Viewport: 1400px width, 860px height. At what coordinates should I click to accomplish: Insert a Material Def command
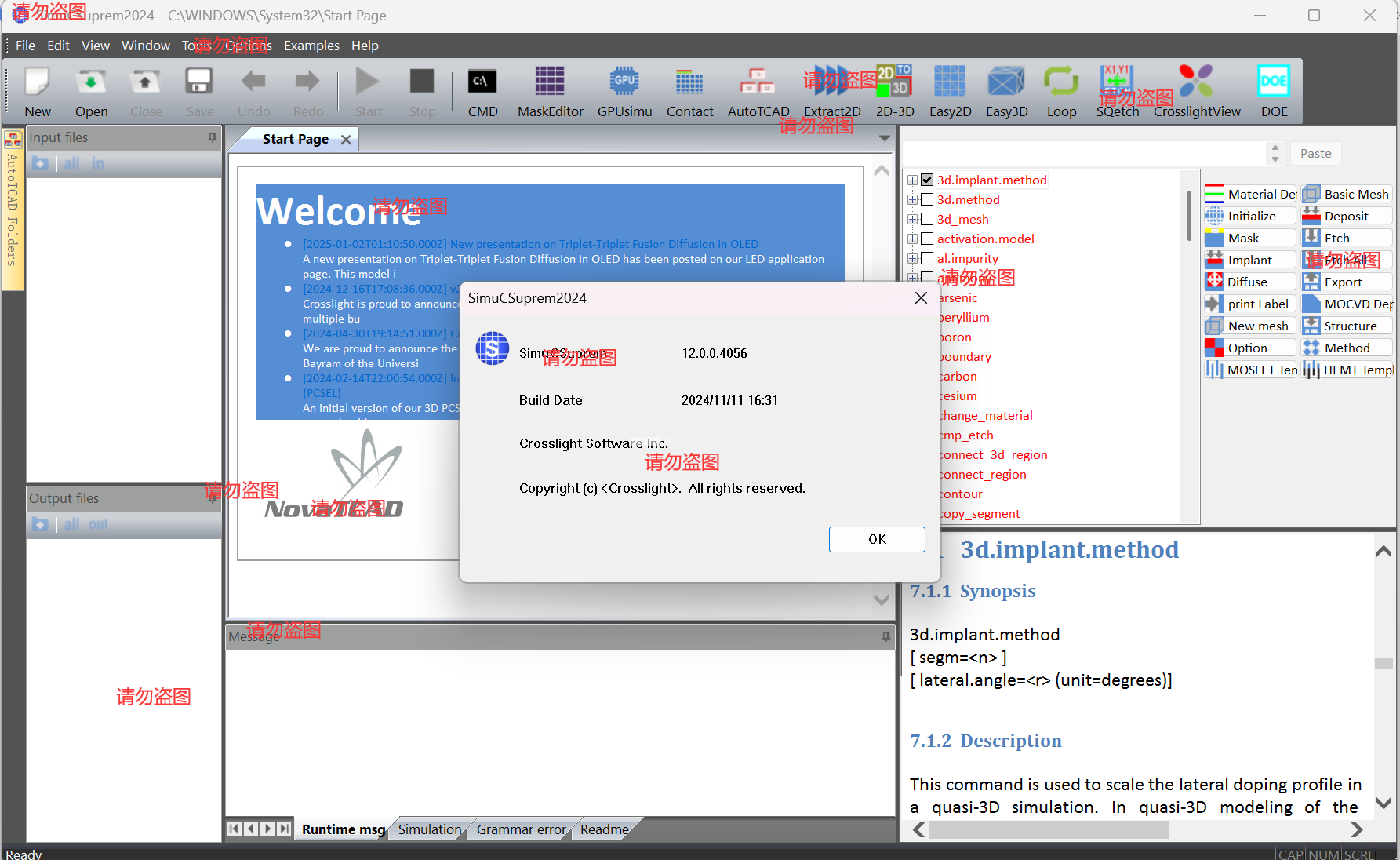point(1250,194)
